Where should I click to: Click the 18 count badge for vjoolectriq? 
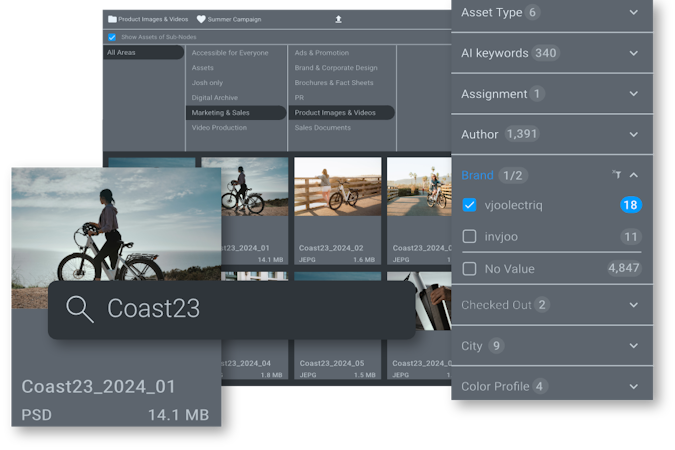[630, 205]
